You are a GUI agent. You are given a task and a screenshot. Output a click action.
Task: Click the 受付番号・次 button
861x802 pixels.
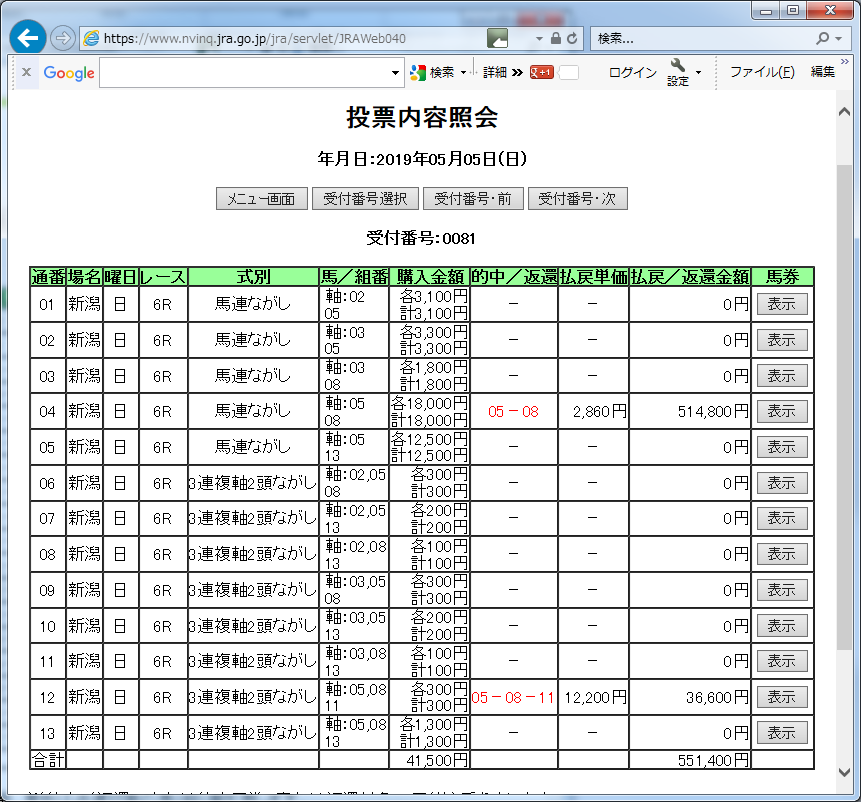(578, 199)
